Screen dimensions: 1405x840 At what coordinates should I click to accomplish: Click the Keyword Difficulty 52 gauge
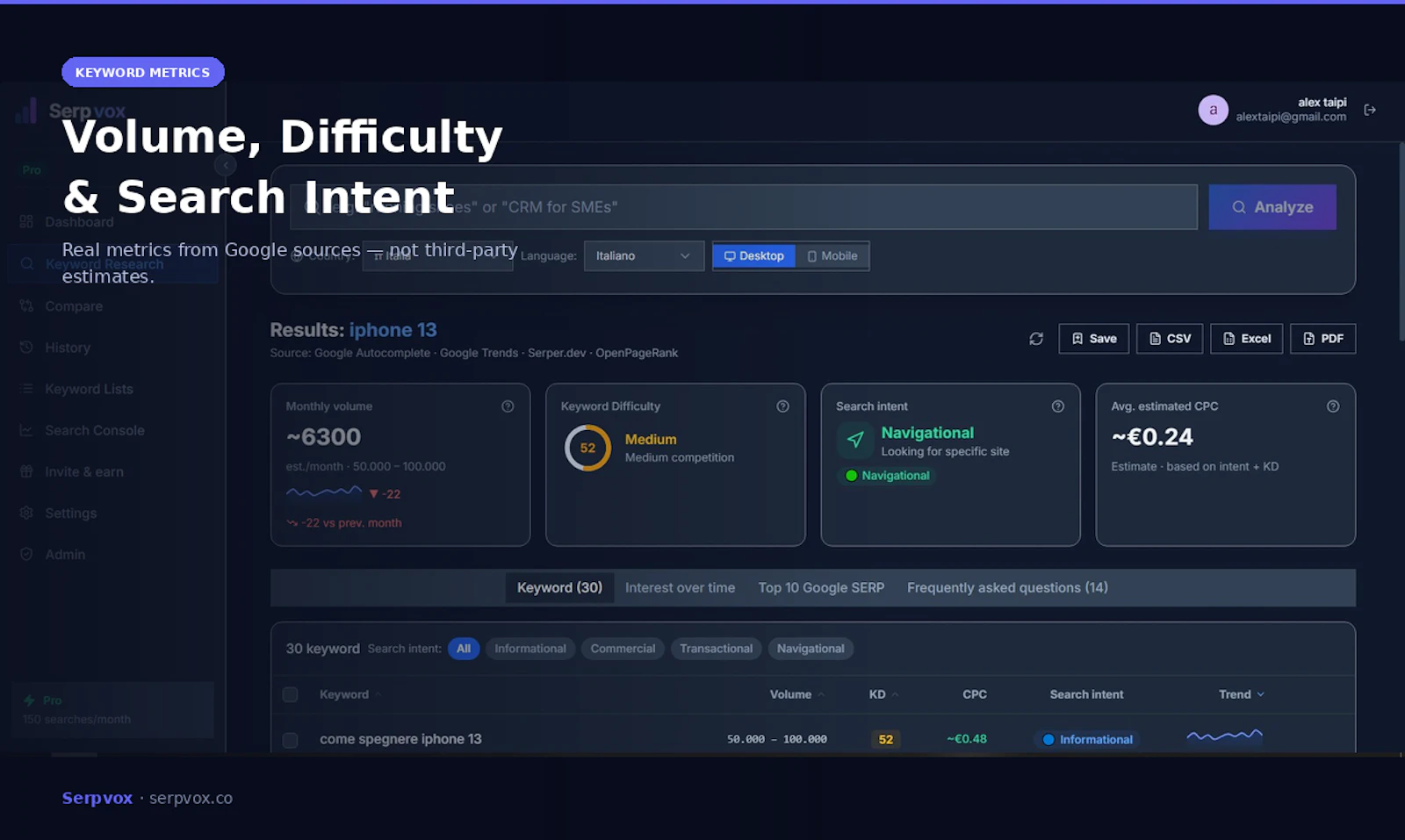click(587, 448)
